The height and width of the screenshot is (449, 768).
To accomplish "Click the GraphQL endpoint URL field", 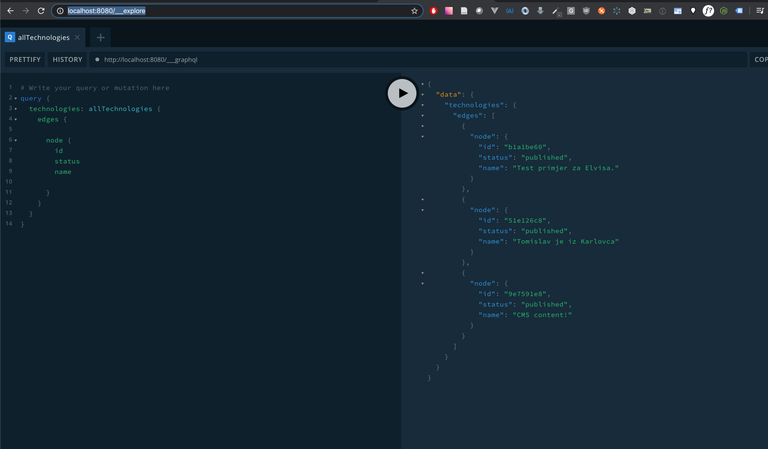I will (x=150, y=60).
